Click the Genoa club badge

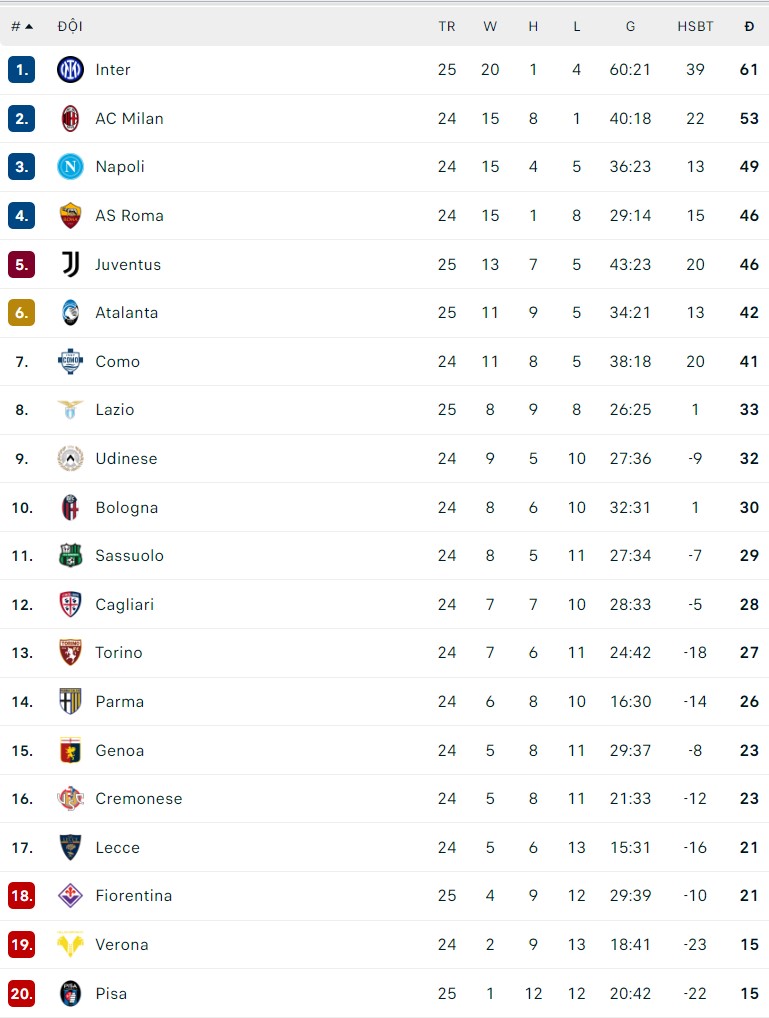(70, 750)
